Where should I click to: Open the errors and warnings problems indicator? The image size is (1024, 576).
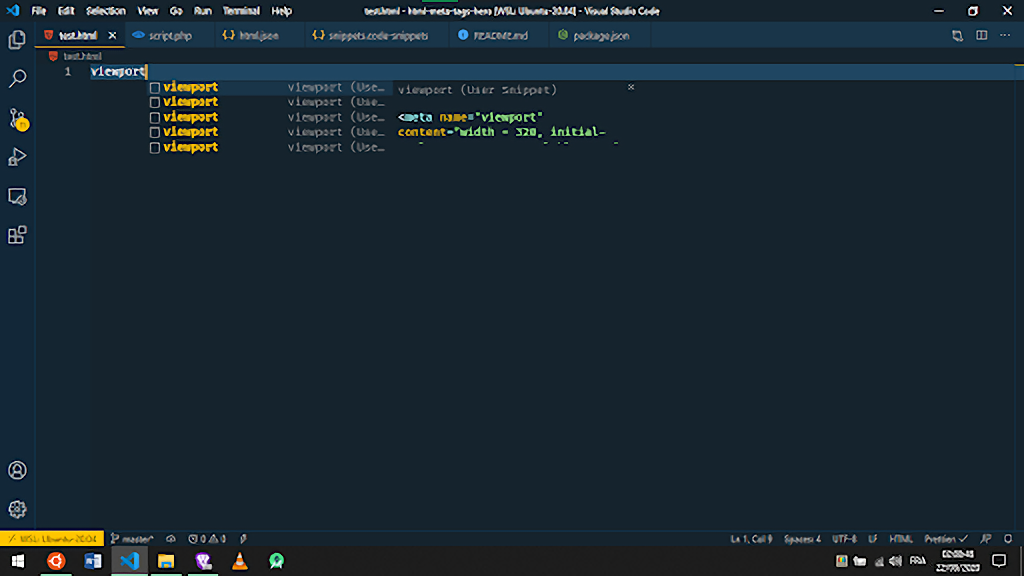207,539
